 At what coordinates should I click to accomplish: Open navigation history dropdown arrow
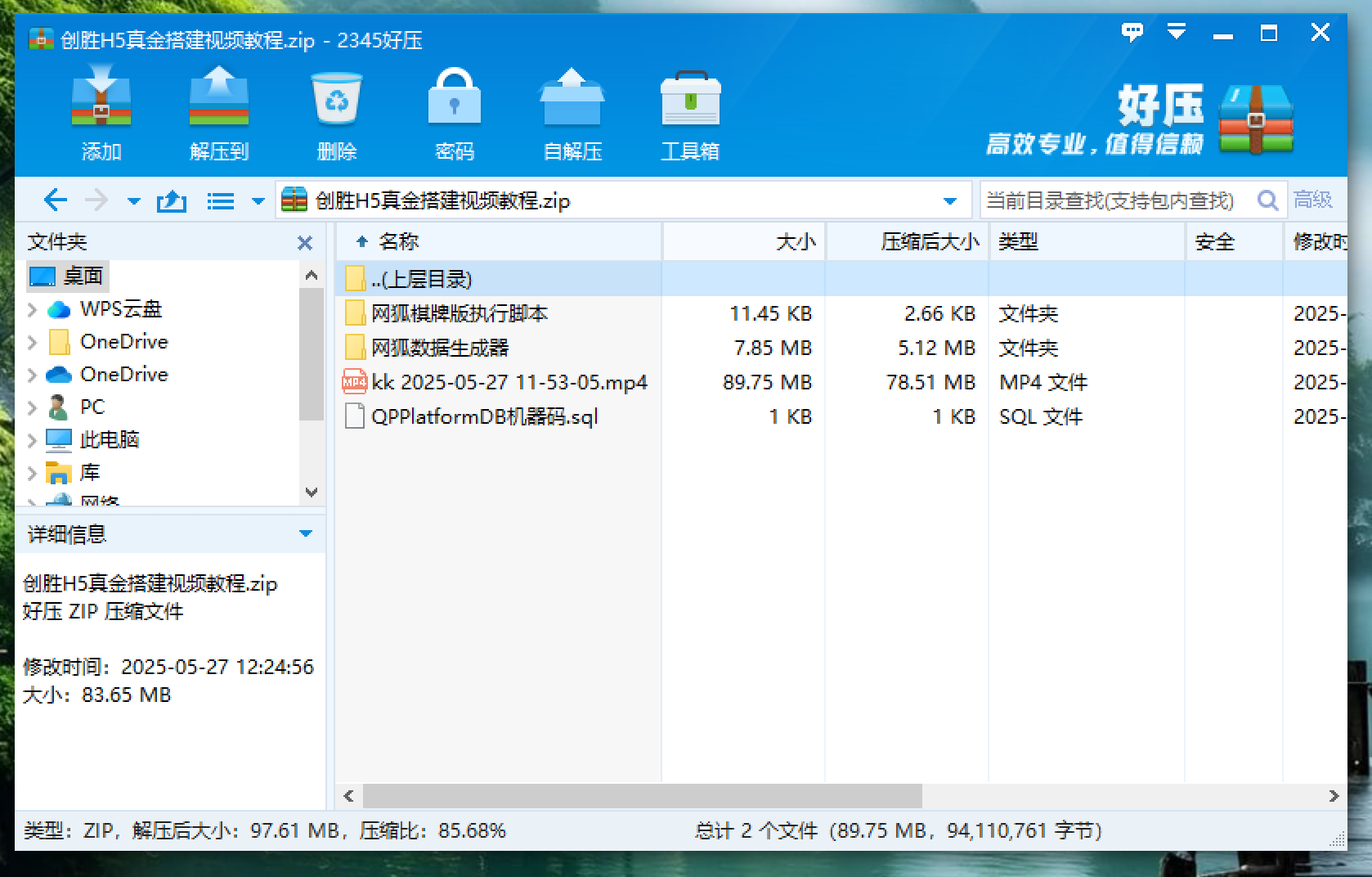pyautogui.click(x=134, y=201)
